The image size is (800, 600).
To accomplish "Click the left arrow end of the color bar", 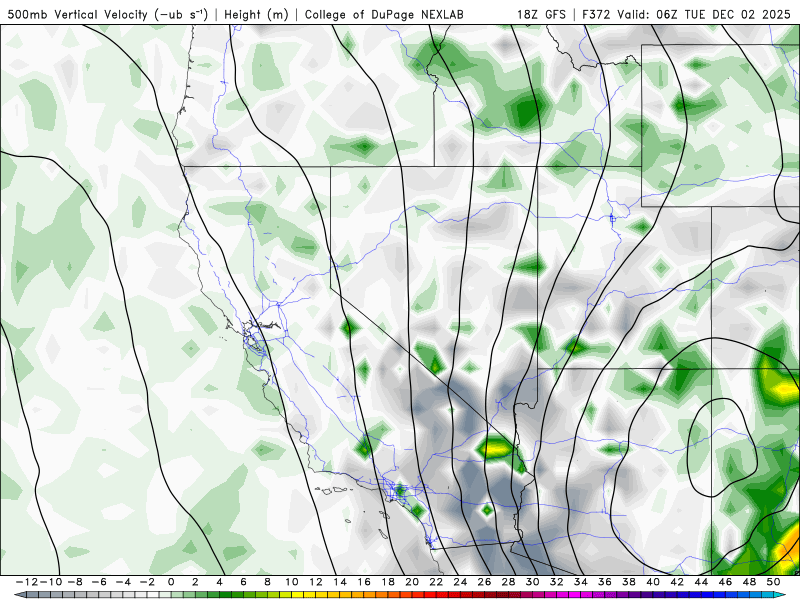I will point(19,595).
